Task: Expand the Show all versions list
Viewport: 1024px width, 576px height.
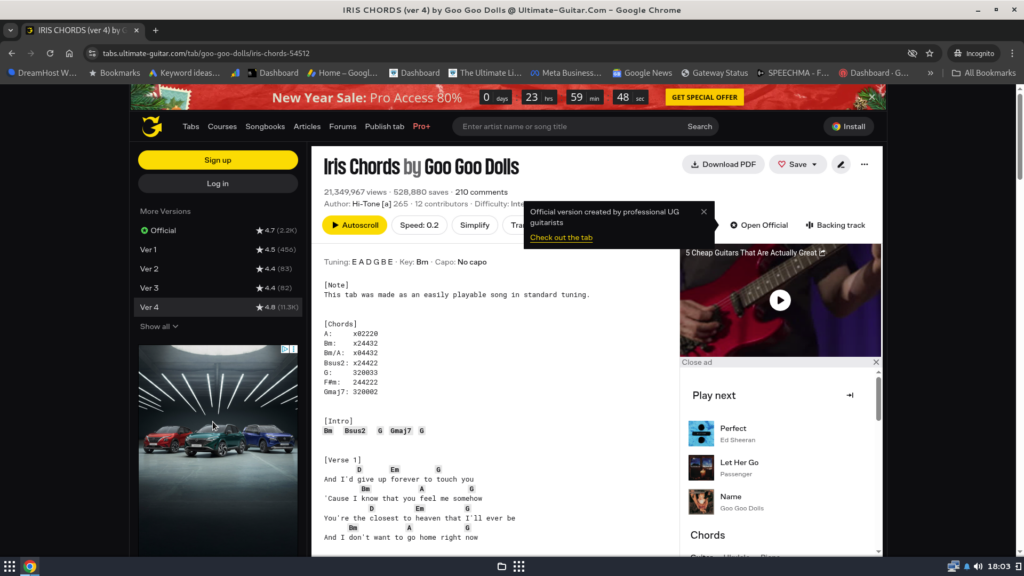Action: click(159, 326)
